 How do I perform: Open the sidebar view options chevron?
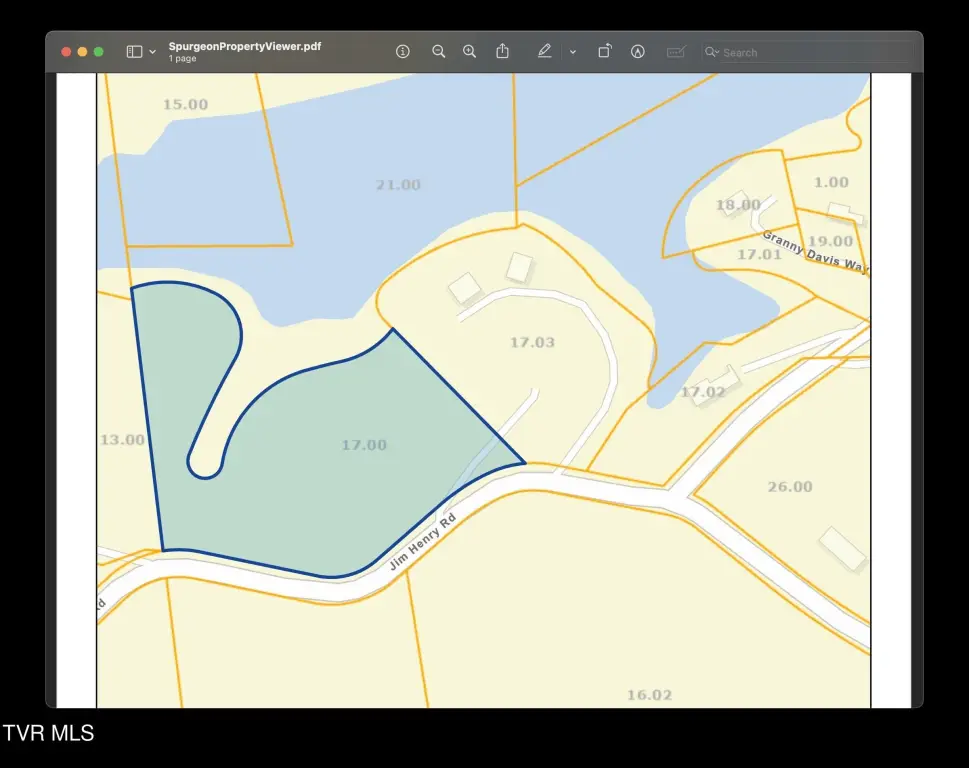(153, 52)
